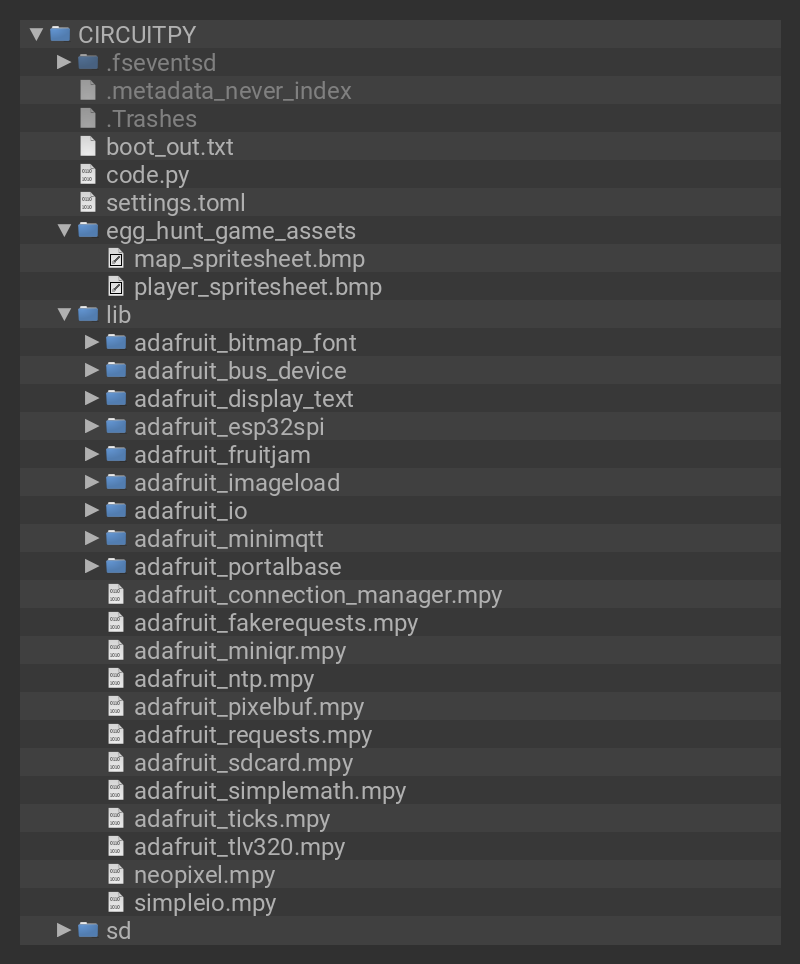Select adafruit_connection_manager.mpy in the list

pyautogui.click(x=317, y=595)
